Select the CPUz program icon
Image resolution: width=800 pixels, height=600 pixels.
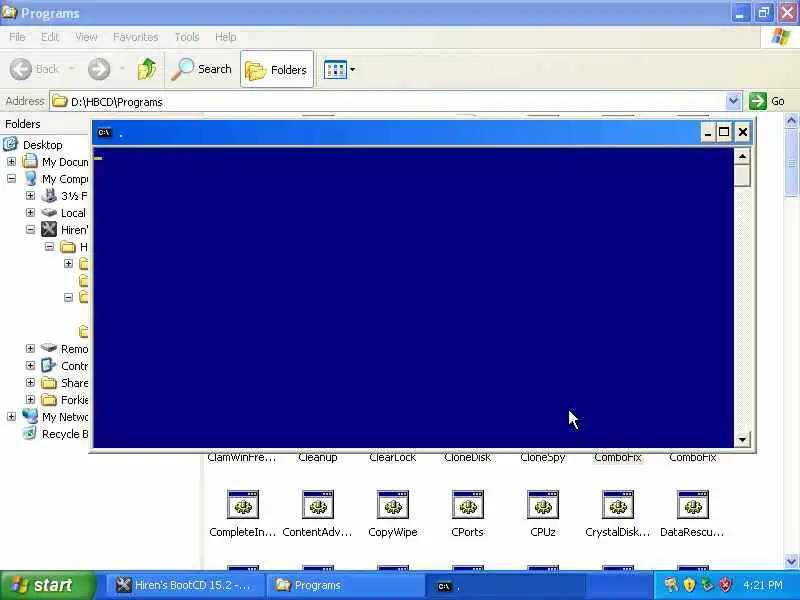click(543, 505)
